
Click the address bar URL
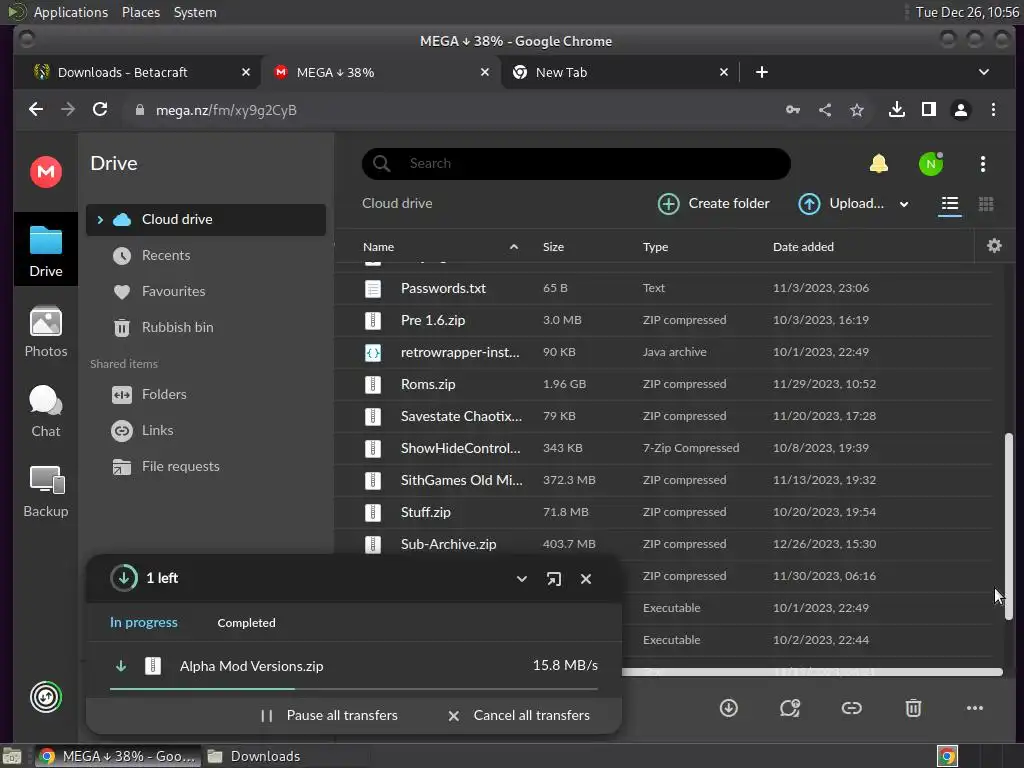[226, 110]
